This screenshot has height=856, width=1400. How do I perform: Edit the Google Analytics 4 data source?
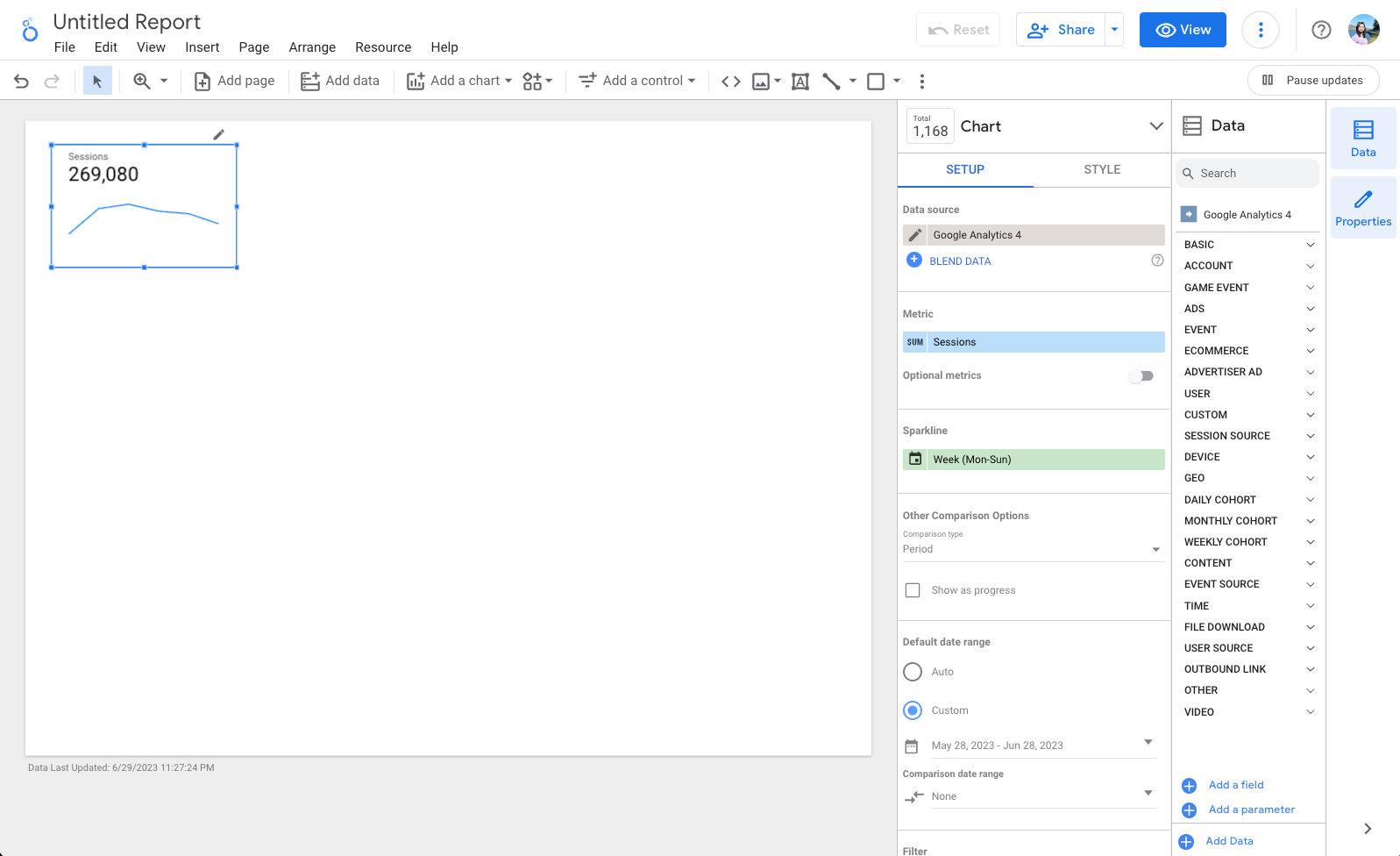pos(914,235)
